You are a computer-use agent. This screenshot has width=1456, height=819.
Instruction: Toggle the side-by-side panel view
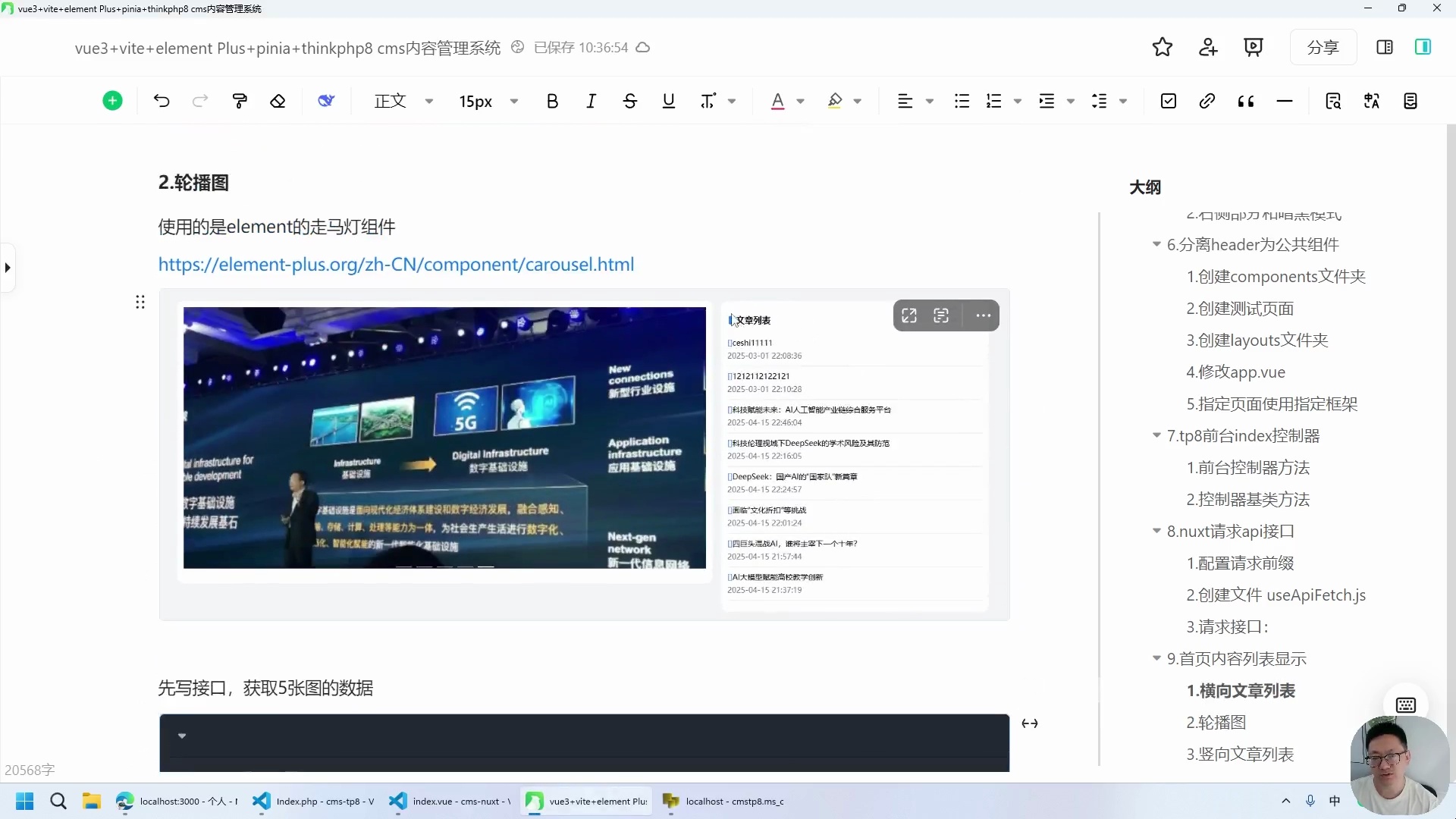coord(1385,47)
